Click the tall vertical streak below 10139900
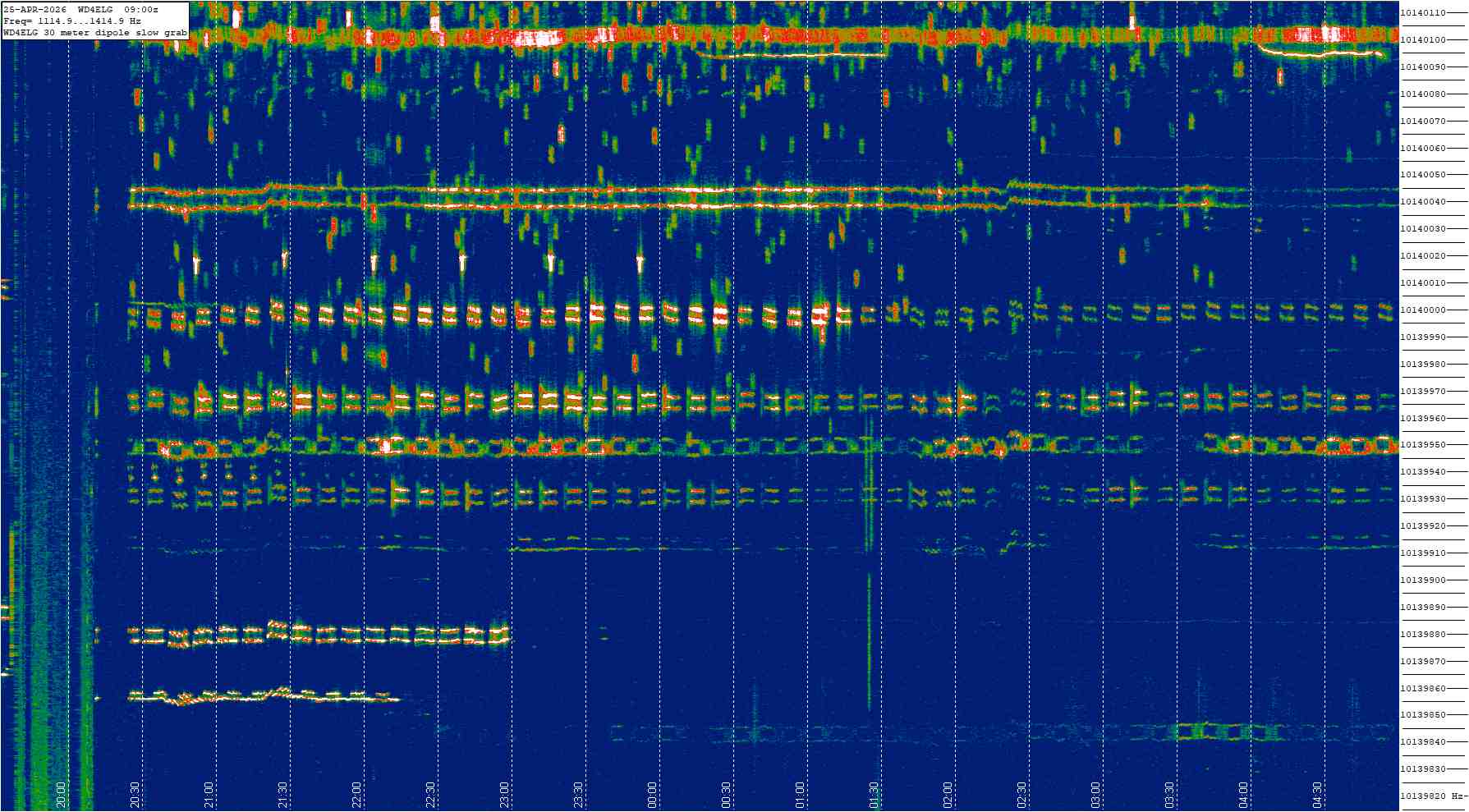The height and width of the screenshot is (812, 1469). point(869,640)
